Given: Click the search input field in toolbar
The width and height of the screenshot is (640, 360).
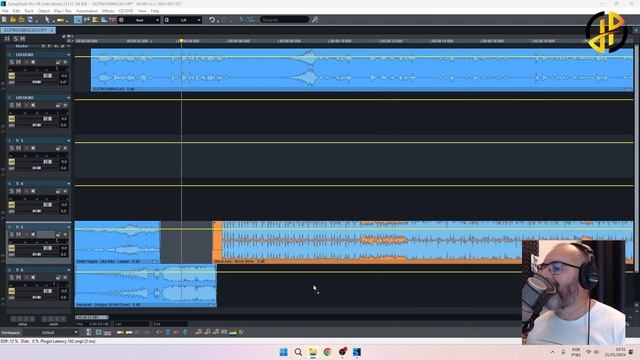Looking at the screenshot, I should click(284, 20).
